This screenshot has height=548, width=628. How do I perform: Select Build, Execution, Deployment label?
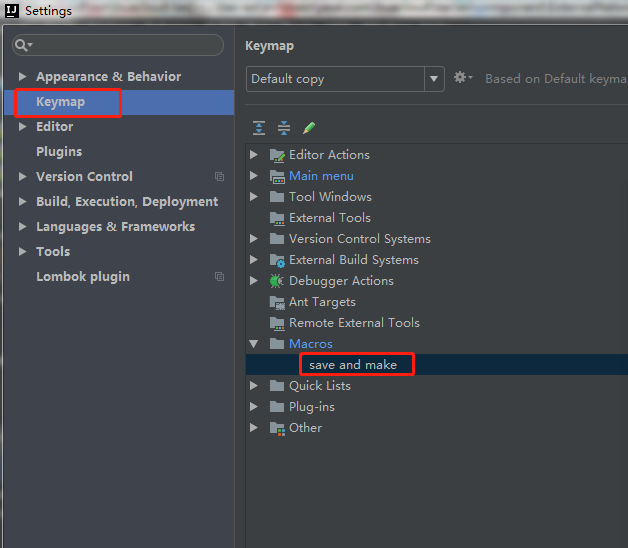[127, 202]
